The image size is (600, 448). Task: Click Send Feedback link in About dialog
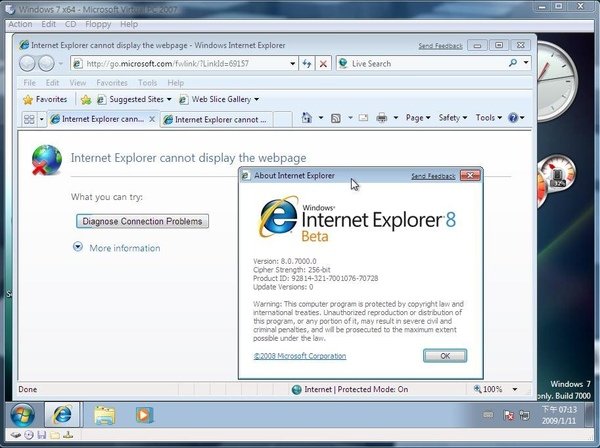[x=433, y=176]
